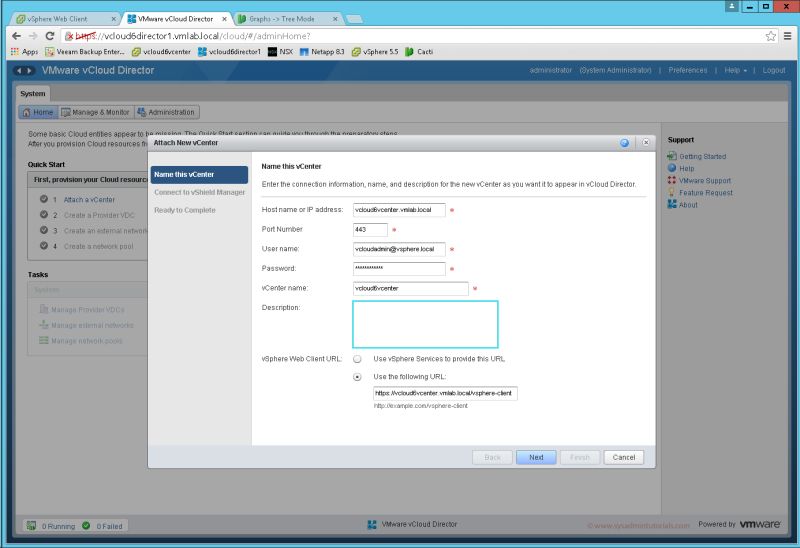Select Use vSphere Services URL option
Image resolution: width=800 pixels, height=548 pixels.
[357, 359]
